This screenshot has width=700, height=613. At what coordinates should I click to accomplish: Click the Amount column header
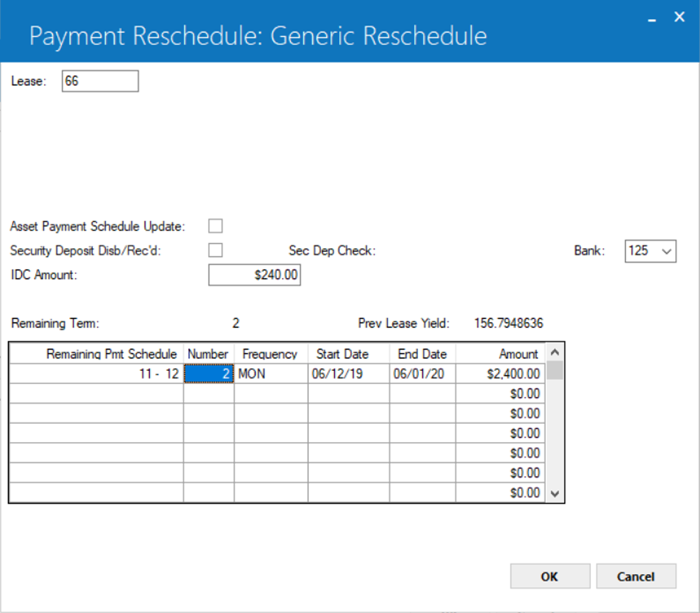pos(500,354)
